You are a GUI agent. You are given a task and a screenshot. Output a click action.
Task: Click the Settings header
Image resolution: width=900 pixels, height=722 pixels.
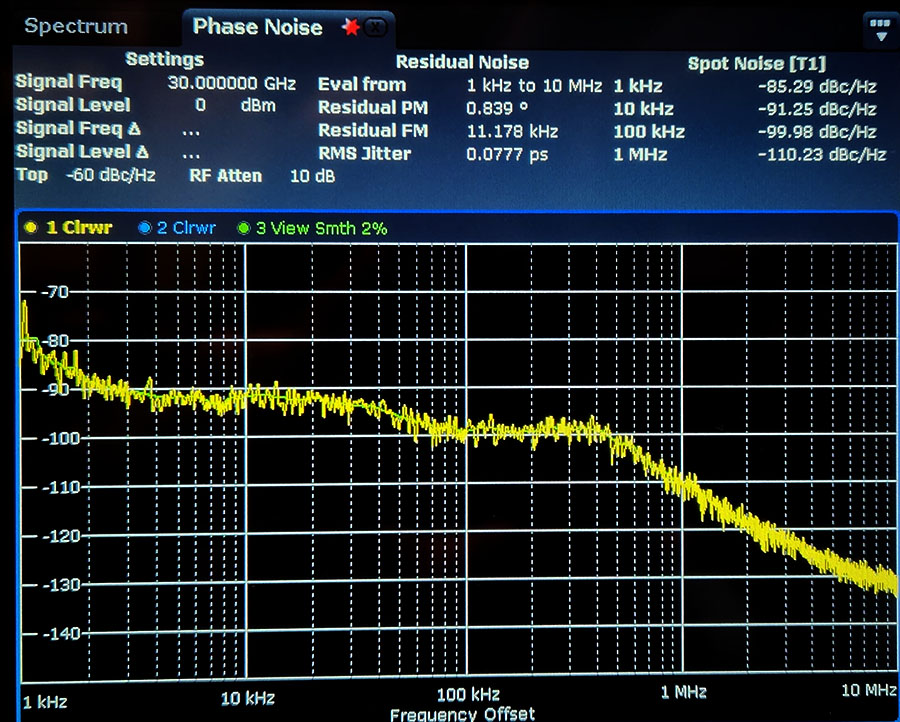click(165, 59)
